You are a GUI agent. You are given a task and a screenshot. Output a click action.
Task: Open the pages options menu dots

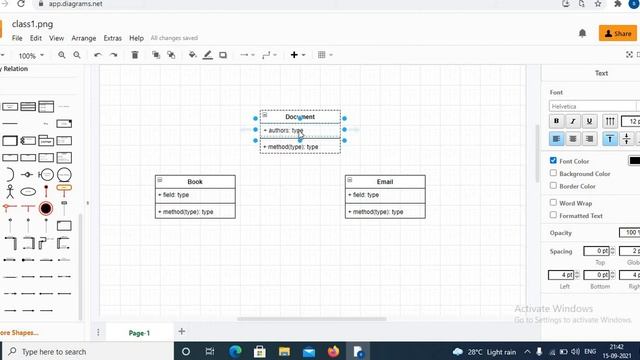pos(98,332)
